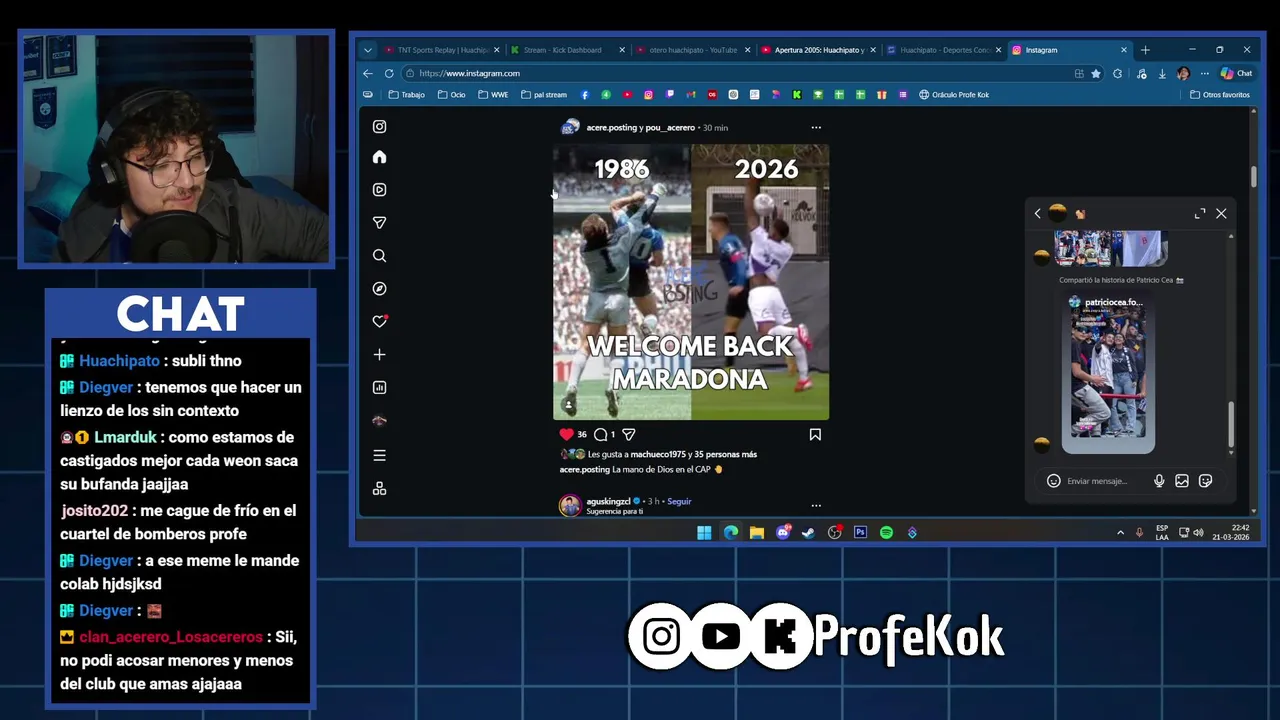Switch to 'otero huachipato - YouTube' tab
The height and width of the screenshot is (720, 1280).
pyautogui.click(x=691, y=50)
